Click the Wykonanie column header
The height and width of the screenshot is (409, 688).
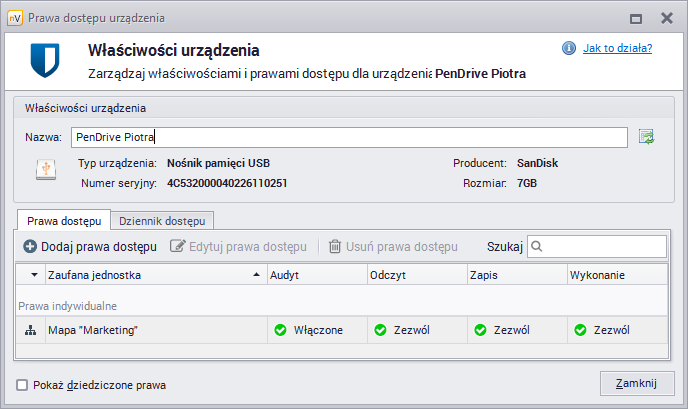tap(618, 275)
